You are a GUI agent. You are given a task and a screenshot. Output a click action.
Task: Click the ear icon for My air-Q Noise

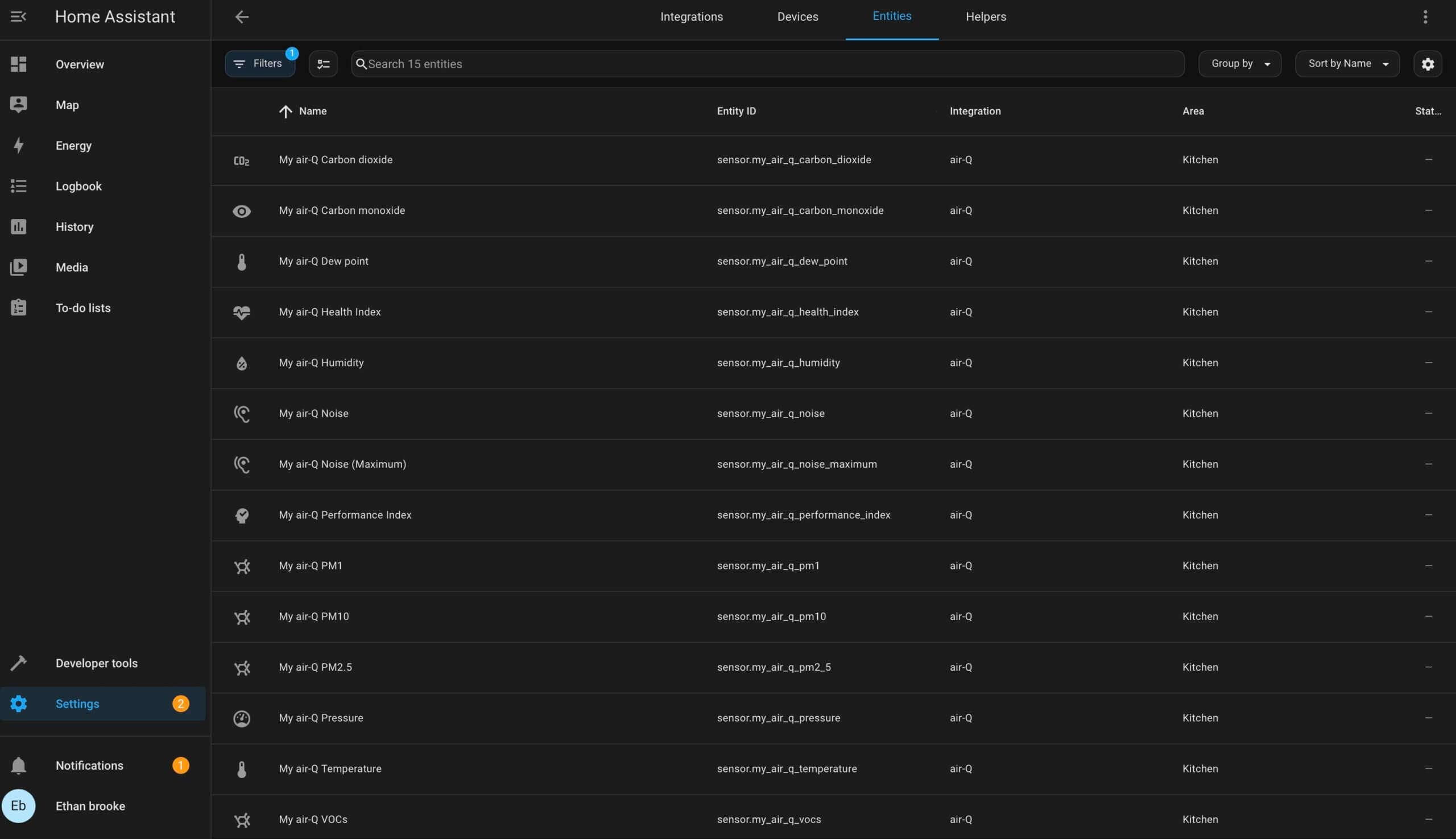tap(241, 414)
